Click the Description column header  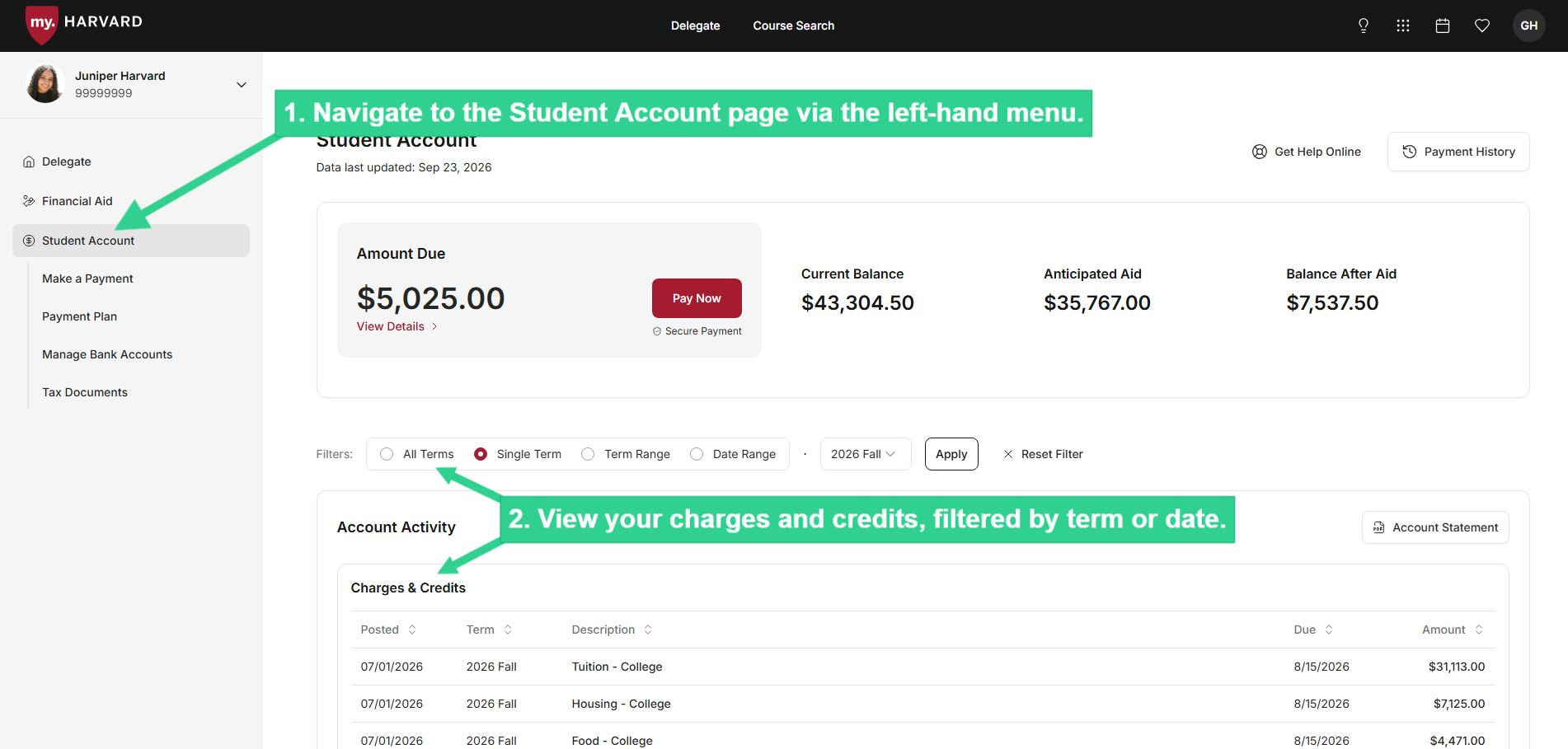603,630
